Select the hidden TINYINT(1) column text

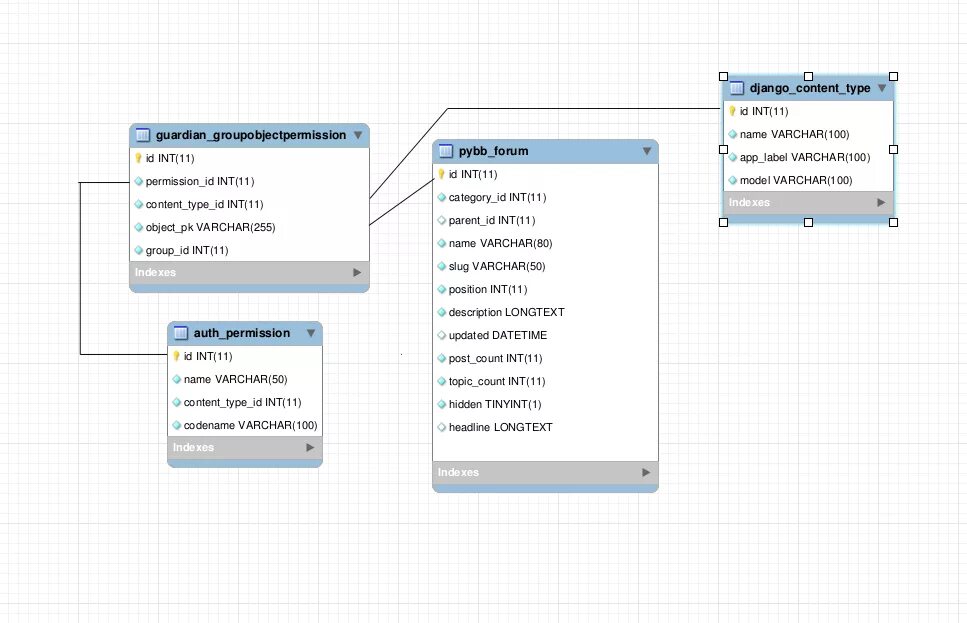pyautogui.click(x=495, y=405)
